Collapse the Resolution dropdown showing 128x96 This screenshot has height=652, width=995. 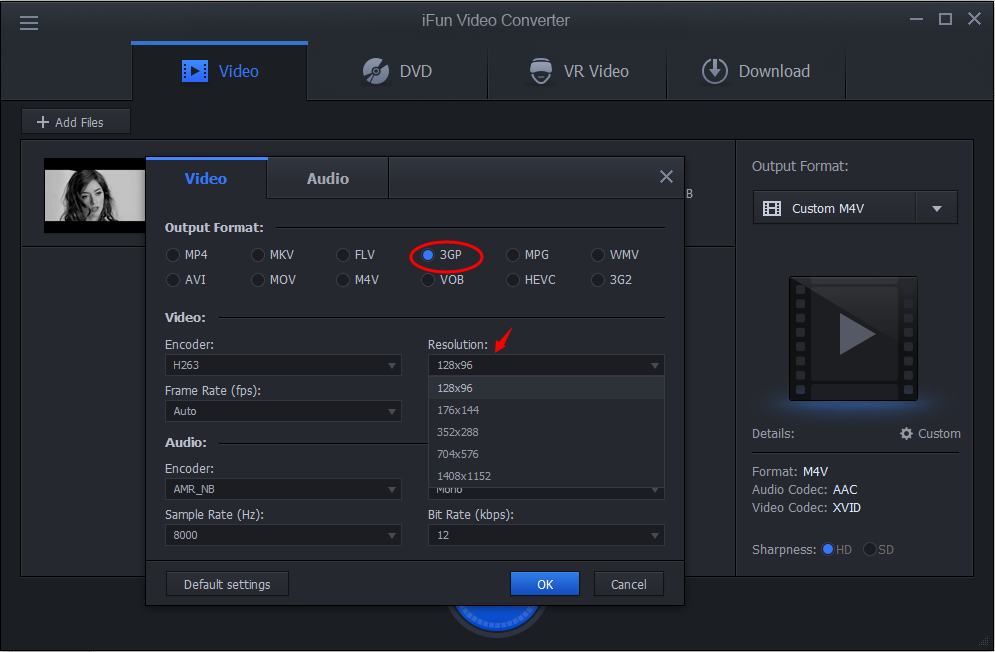tap(546, 365)
